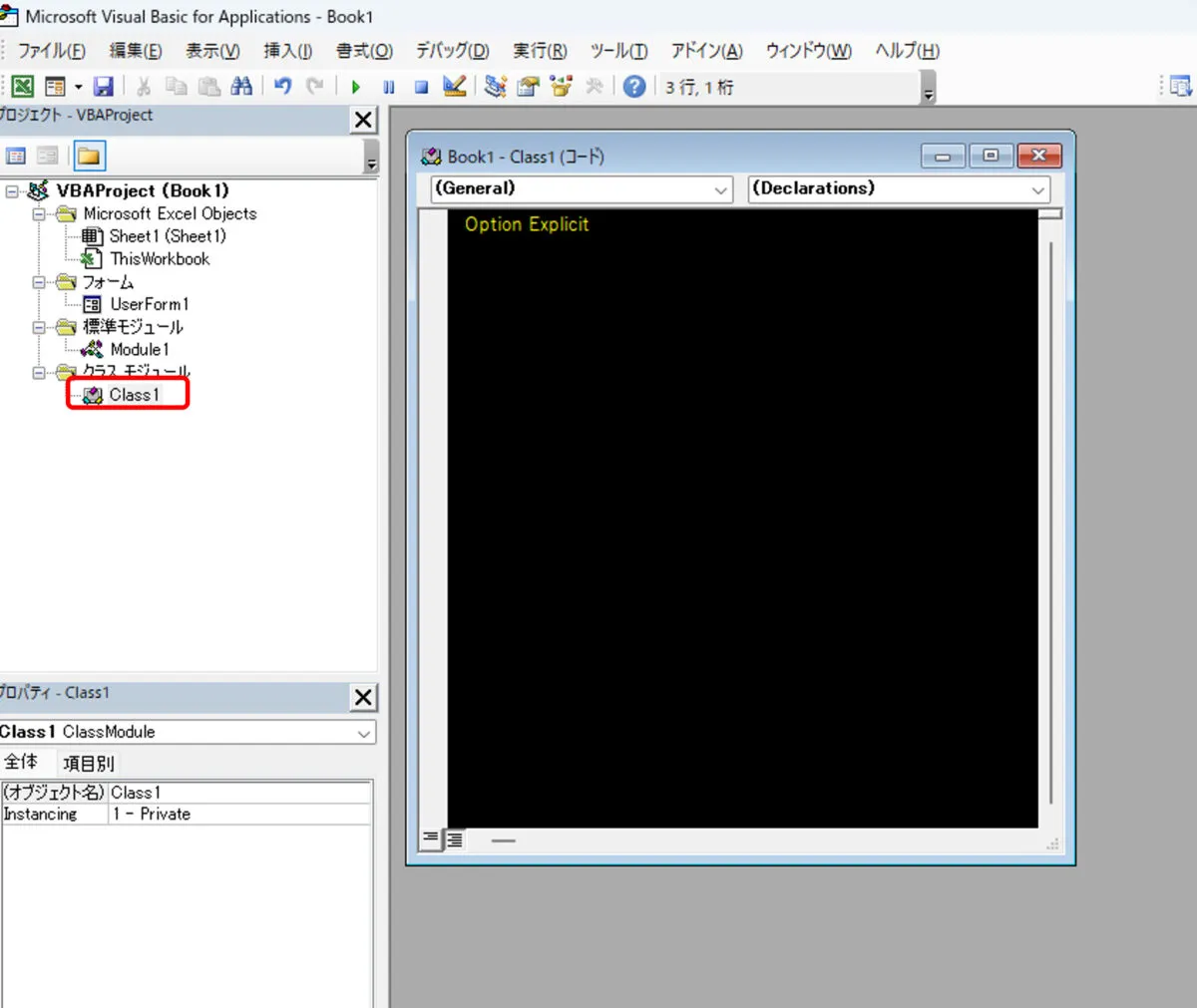Image resolution: width=1197 pixels, height=1008 pixels.
Task: Click the Reset stop icon in toolbar
Action: [x=421, y=87]
